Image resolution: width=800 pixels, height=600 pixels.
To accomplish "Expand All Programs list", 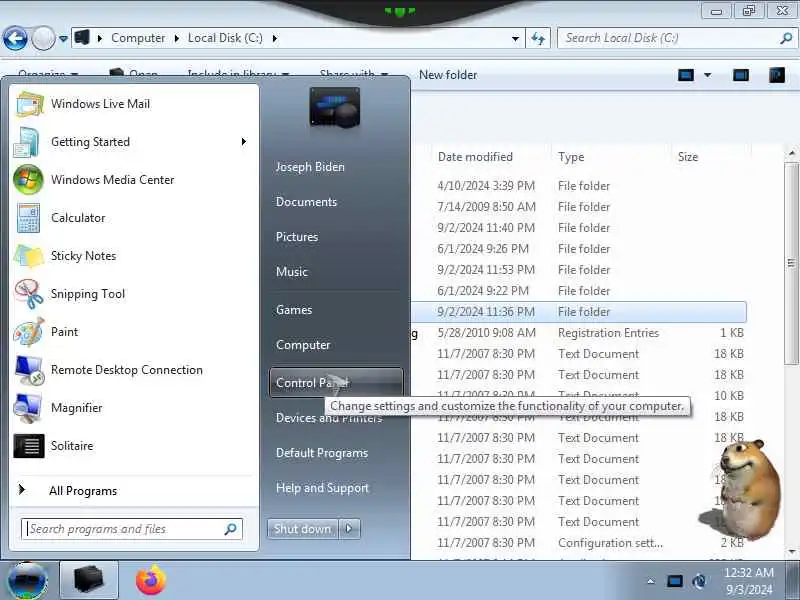I will 83,491.
